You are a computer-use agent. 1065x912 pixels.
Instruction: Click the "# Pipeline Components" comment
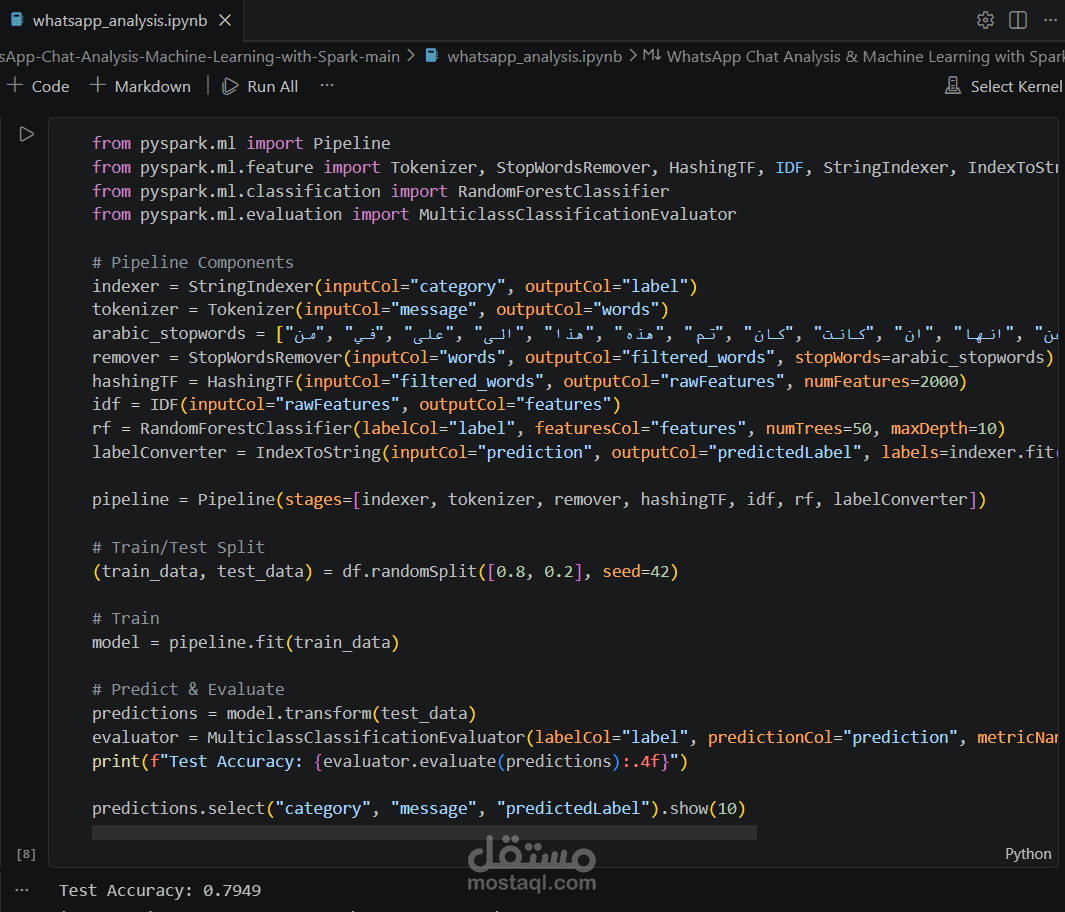(x=193, y=262)
